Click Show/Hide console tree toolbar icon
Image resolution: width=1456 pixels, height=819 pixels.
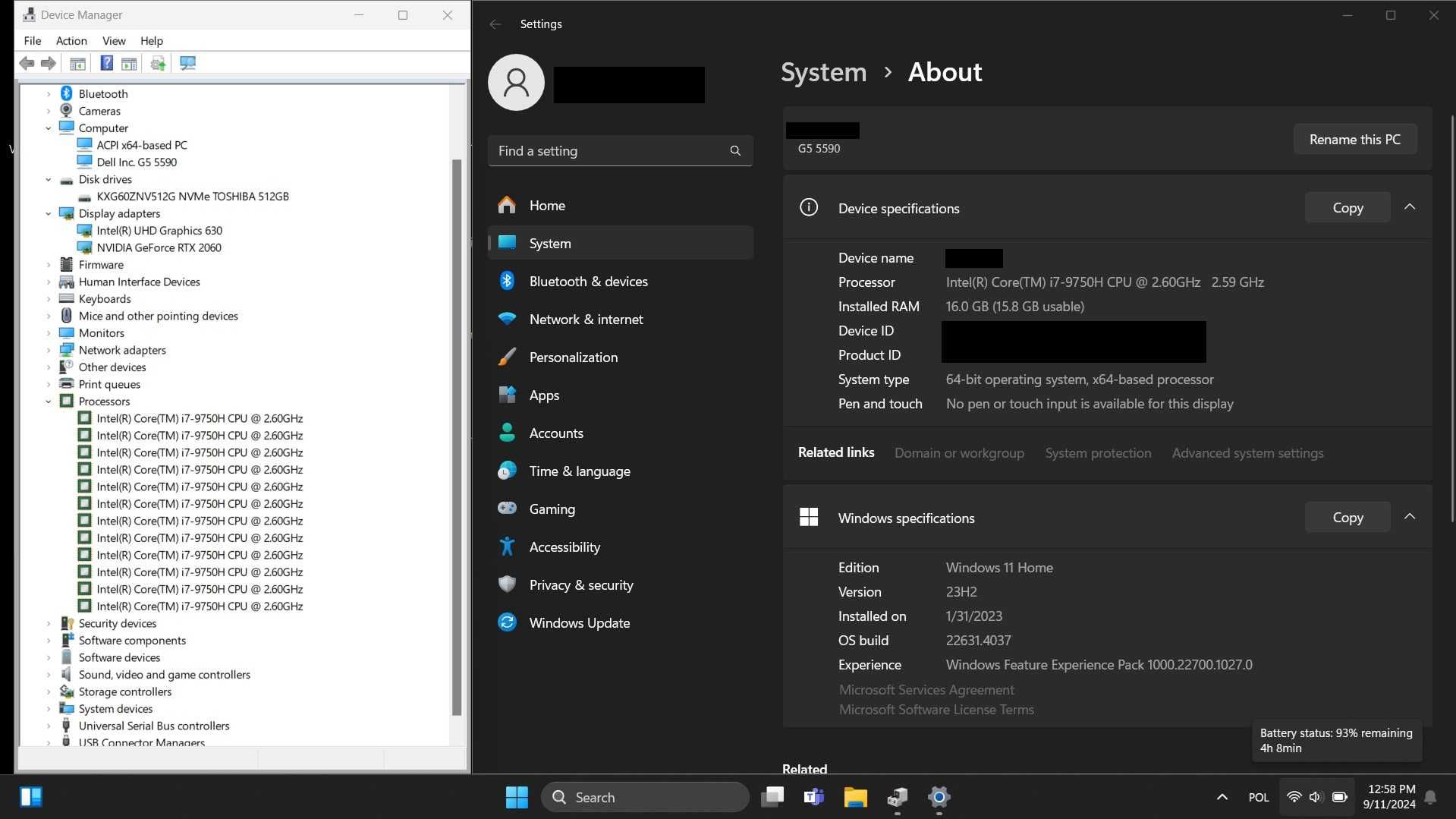(x=77, y=63)
